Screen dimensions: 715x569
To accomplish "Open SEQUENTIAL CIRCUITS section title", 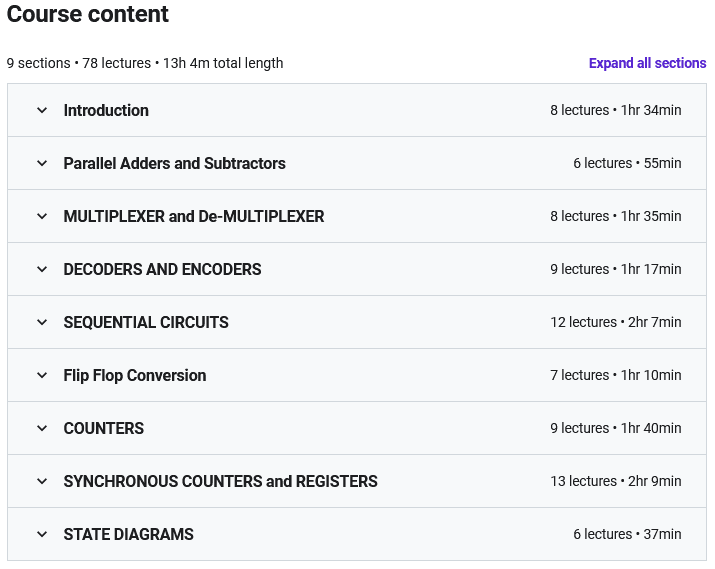I will tap(146, 322).
